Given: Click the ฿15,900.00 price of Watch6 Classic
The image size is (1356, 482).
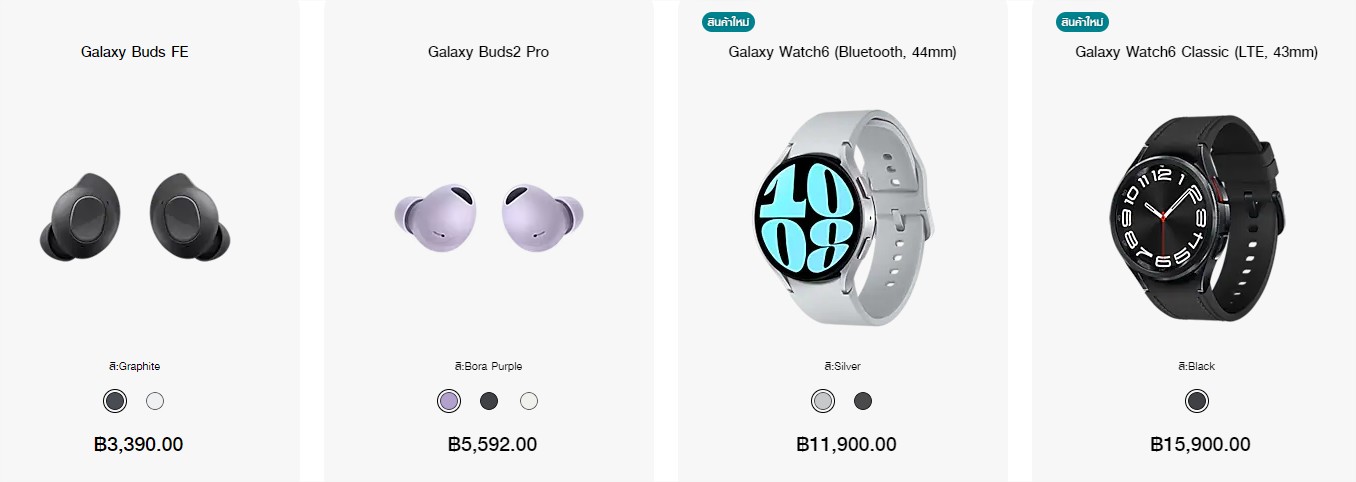Looking at the screenshot, I should pyautogui.click(x=1201, y=445).
